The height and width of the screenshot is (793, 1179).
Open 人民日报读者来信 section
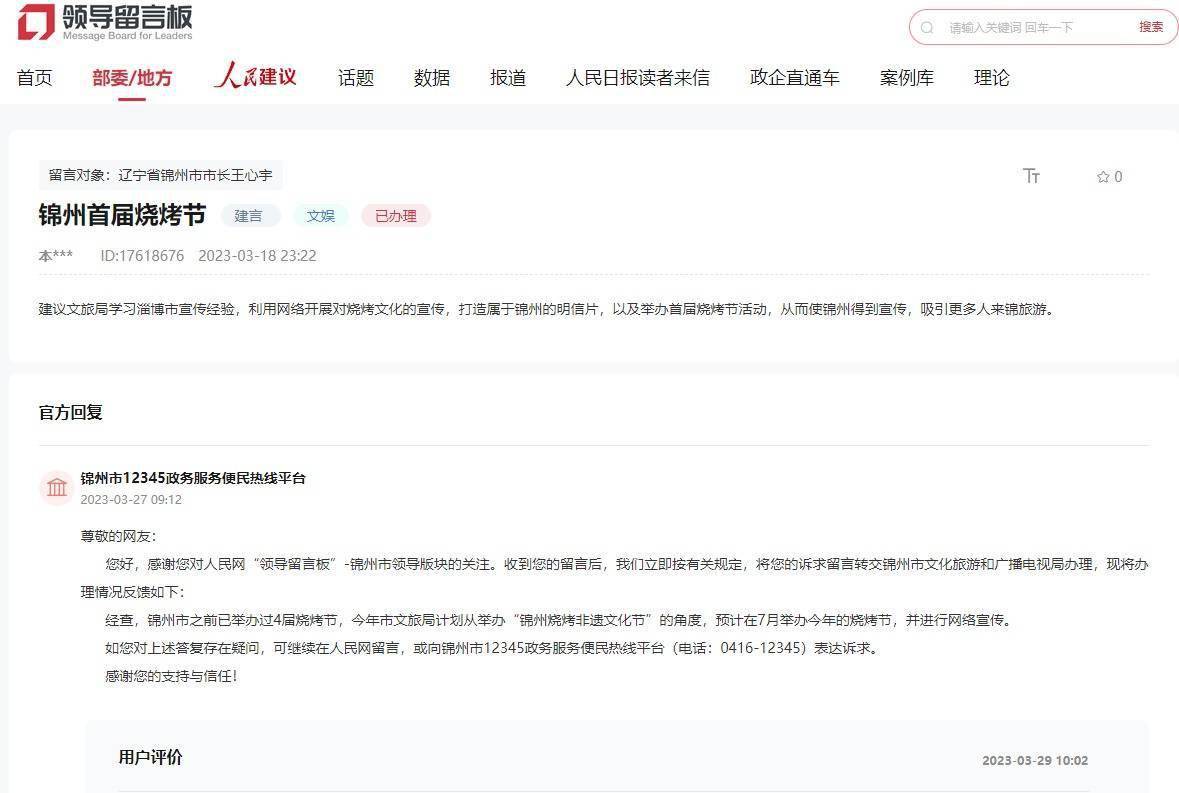click(x=638, y=78)
